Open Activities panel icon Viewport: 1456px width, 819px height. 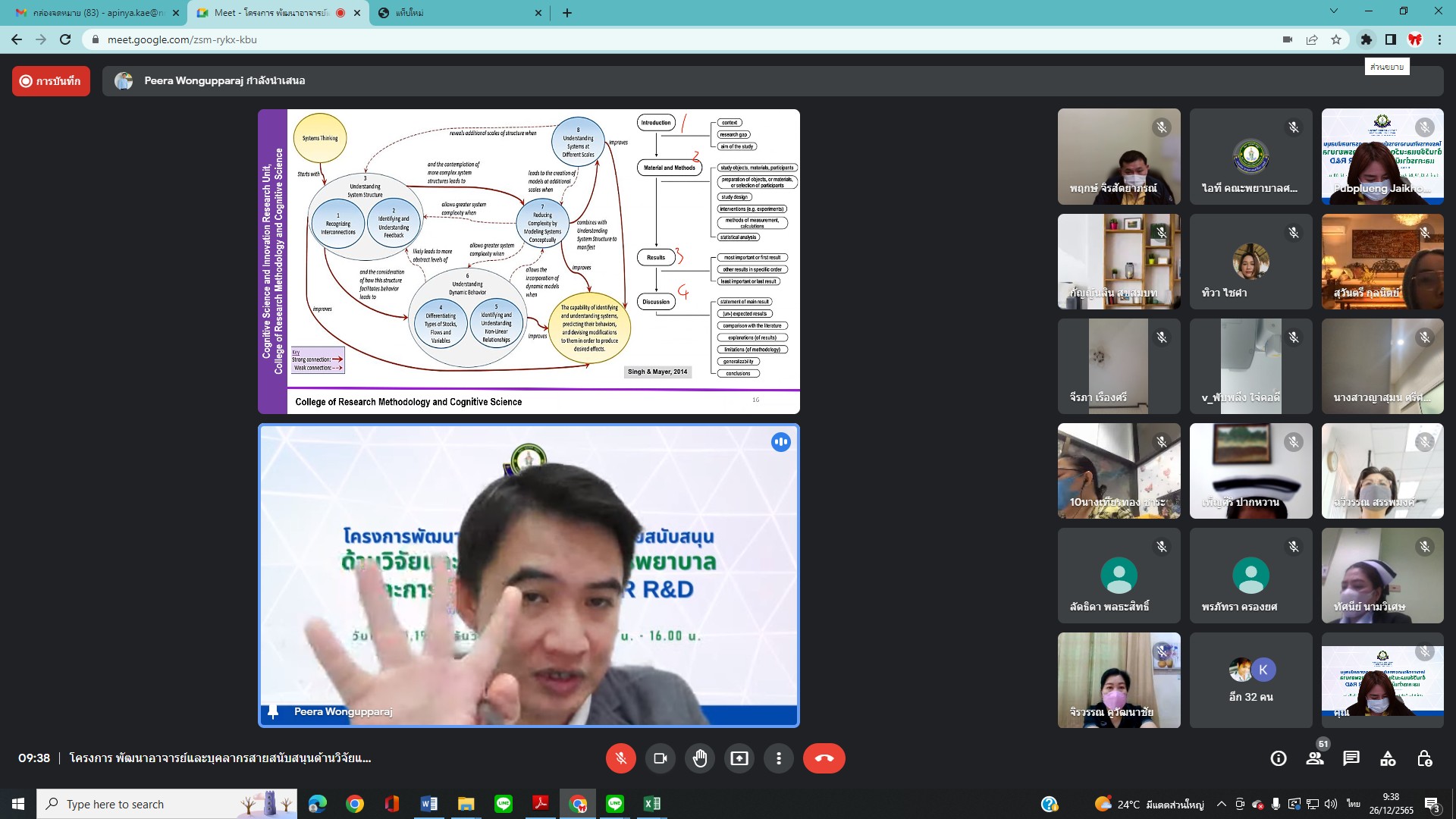click(1388, 758)
